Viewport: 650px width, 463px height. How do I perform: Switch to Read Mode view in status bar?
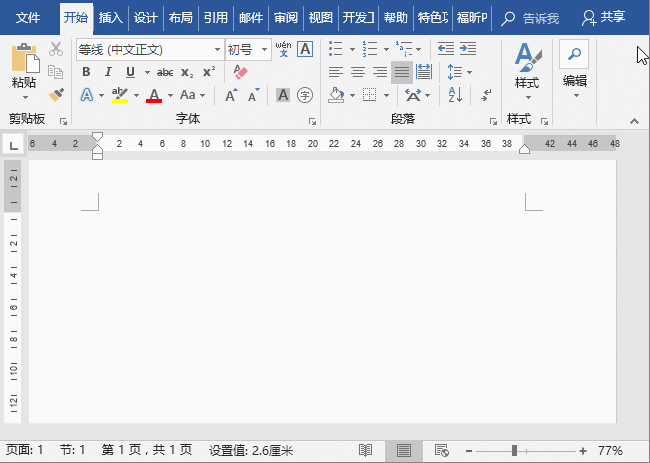(x=366, y=451)
